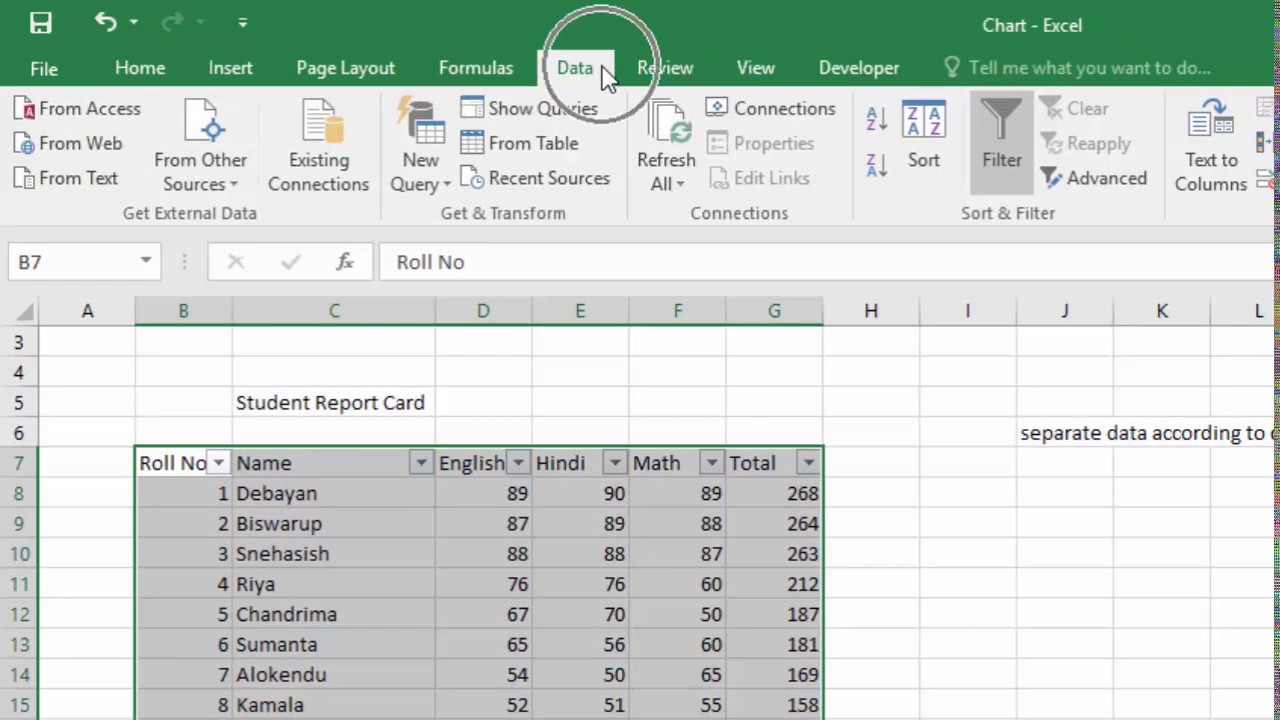Click the Tell me what you want search box
Image resolution: width=1280 pixels, height=720 pixels.
1078,68
